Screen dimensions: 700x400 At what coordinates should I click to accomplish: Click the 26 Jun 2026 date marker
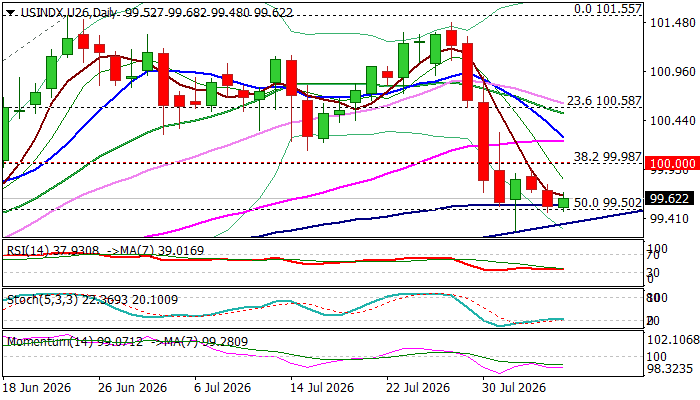132,387
